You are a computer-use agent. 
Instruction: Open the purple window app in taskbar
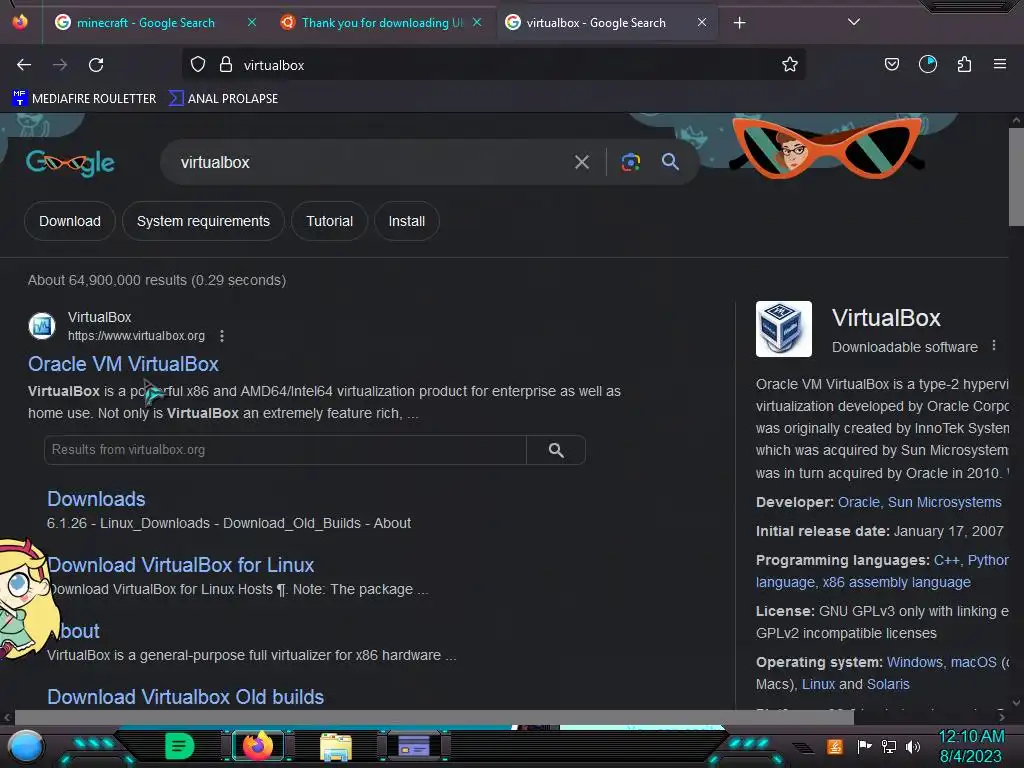[414, 746]
